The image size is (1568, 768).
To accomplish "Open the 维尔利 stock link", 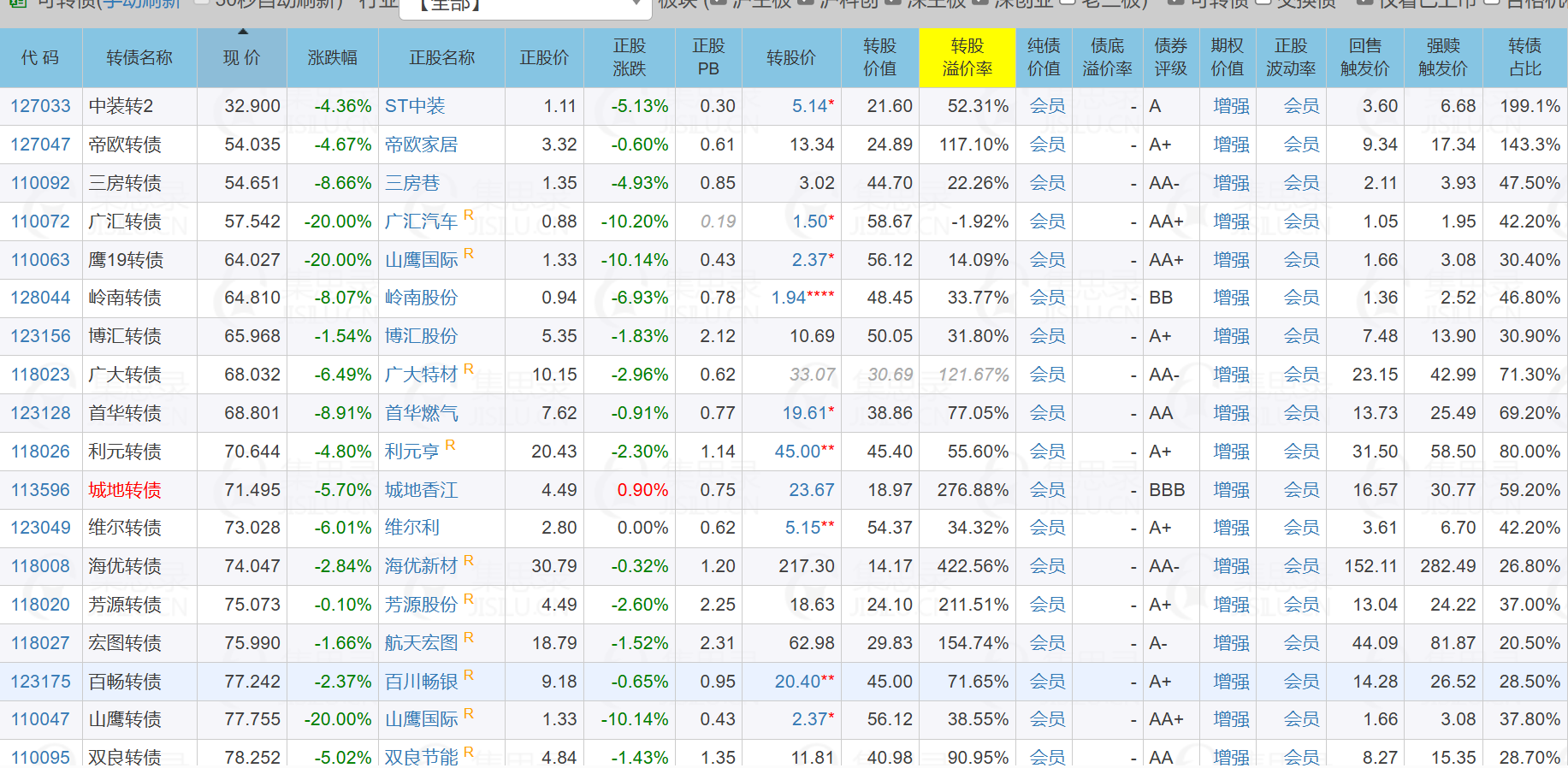I will 411,528.
